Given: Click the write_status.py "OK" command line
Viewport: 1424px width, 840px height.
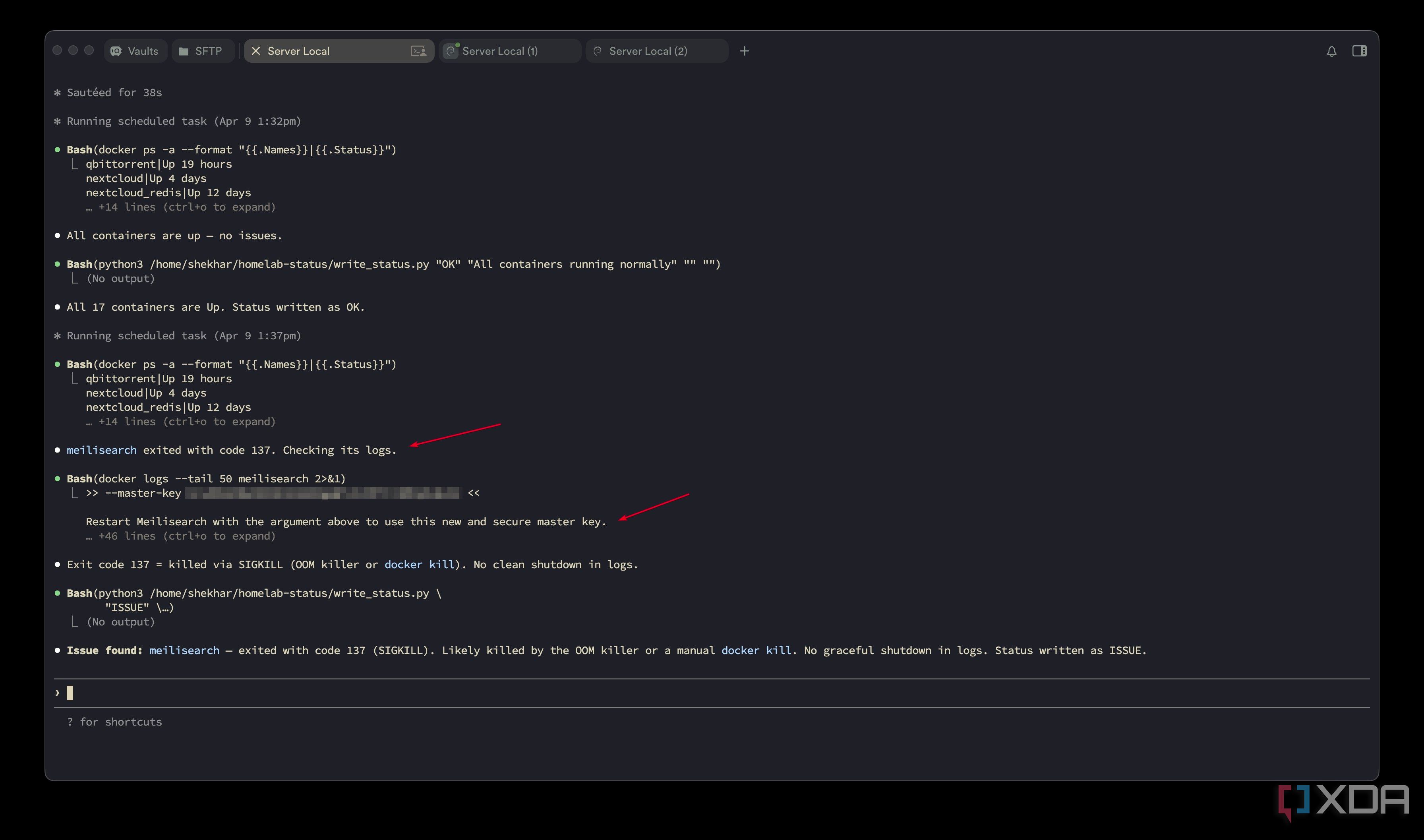Looking at the screenshot, I should [393, 264].
